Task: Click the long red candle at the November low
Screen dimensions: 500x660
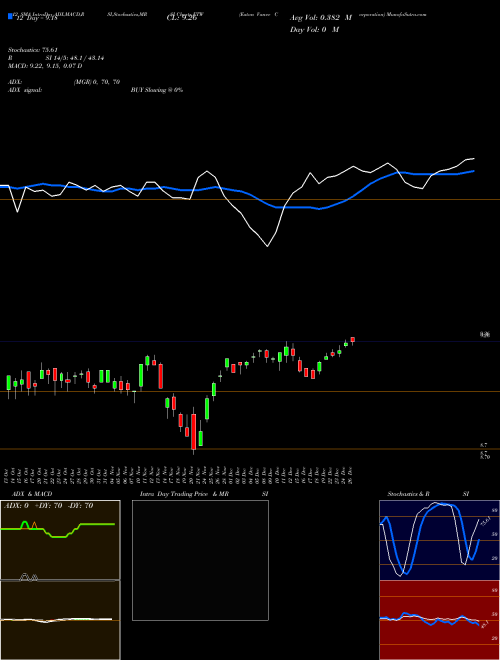Action: [x=194, y=431]
